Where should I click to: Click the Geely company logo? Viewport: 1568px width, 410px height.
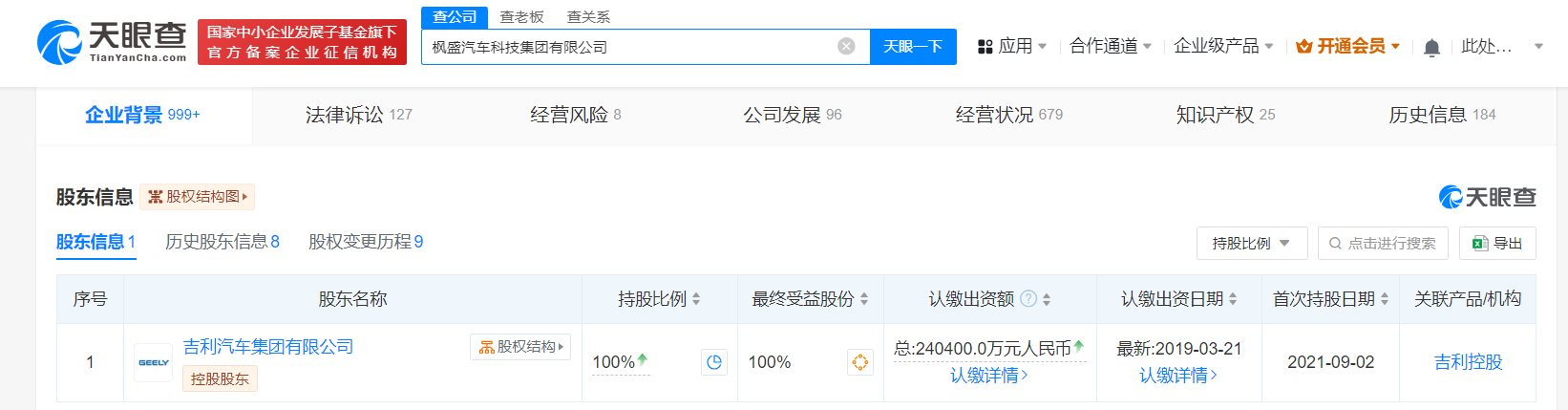[154, 362]
